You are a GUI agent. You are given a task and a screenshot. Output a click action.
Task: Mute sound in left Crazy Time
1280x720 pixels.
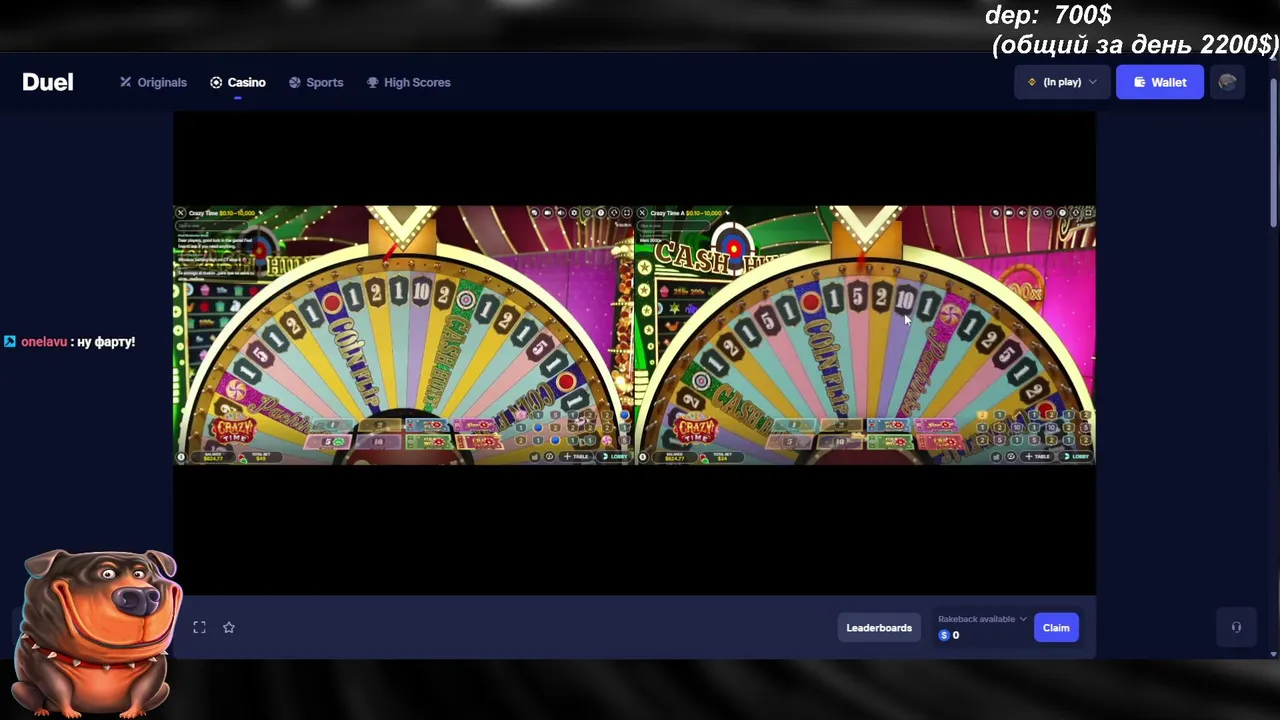[561, 212]
